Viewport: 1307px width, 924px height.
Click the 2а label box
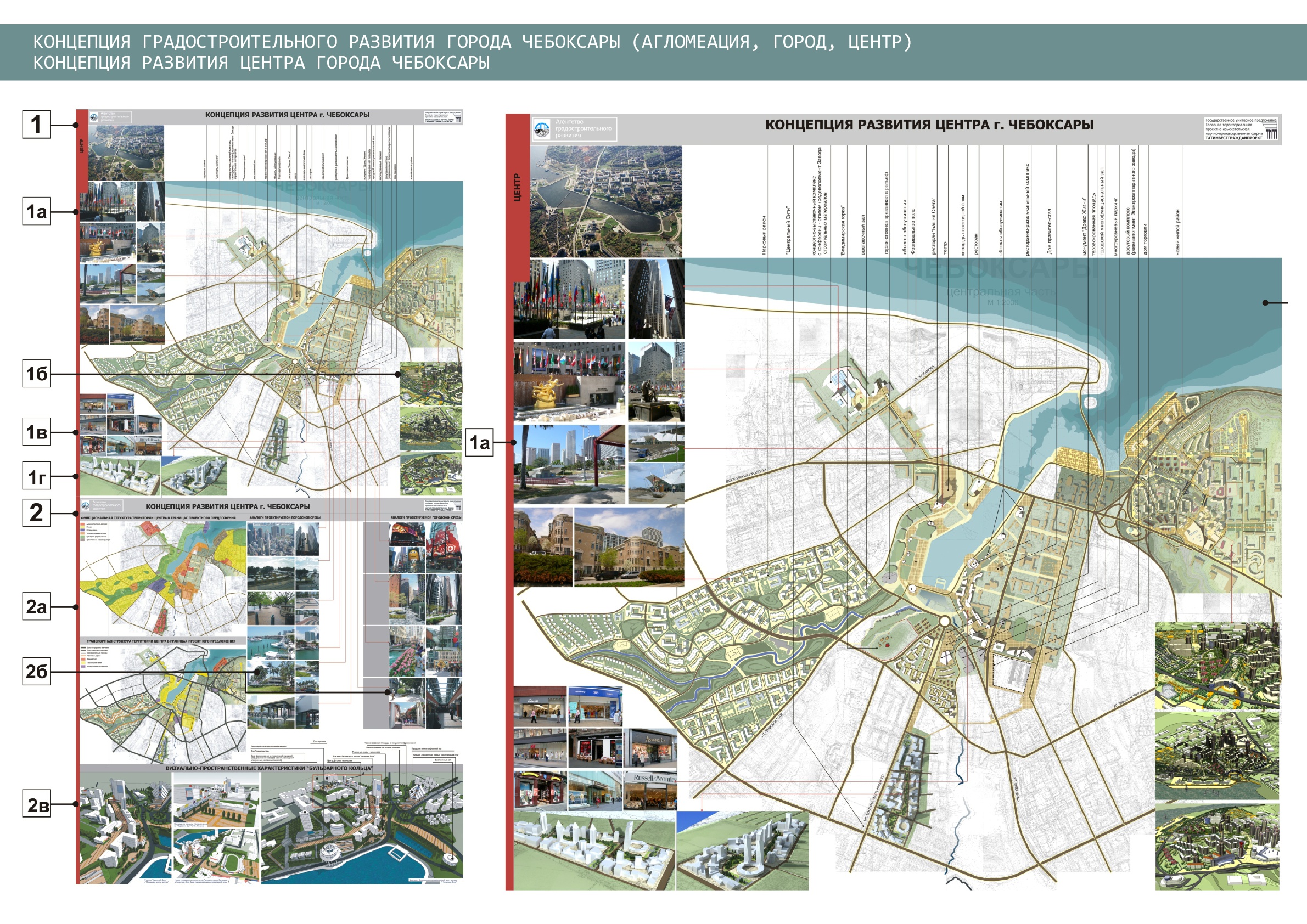click(x=36, y=606)
